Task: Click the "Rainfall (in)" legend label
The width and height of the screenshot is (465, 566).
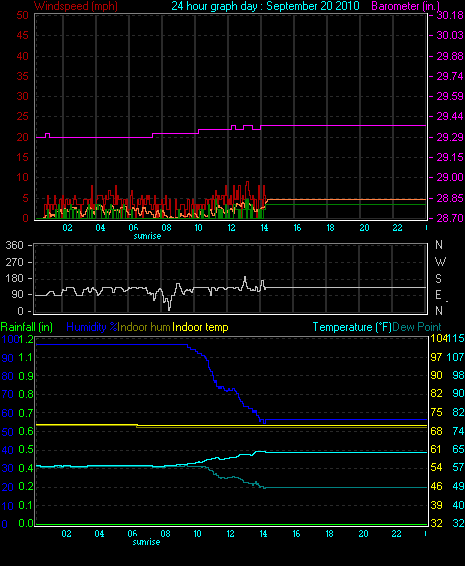Action: pyautogui.click(x=27, y=327)
